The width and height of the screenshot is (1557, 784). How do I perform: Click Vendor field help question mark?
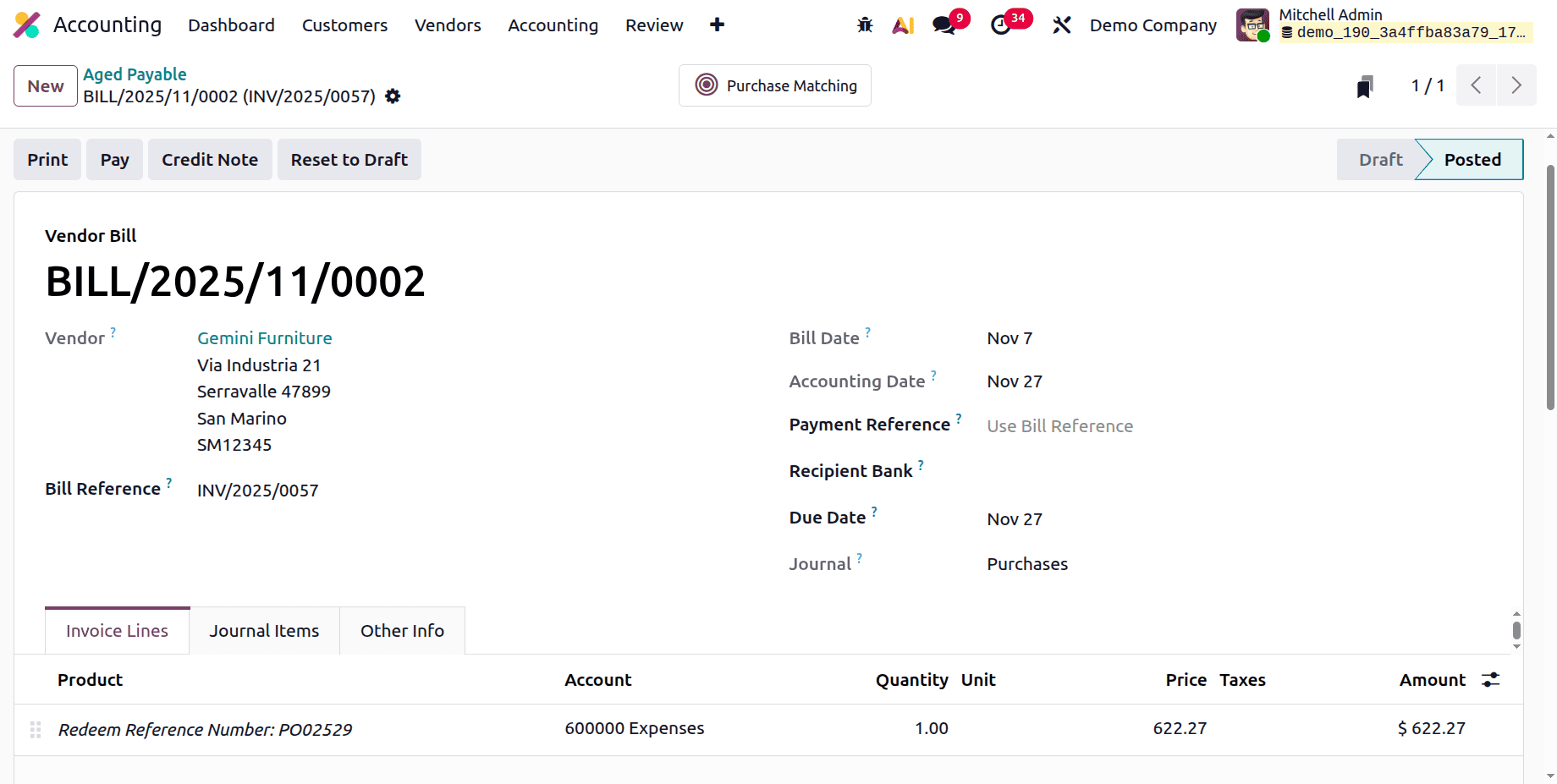[x=113, y=332]
